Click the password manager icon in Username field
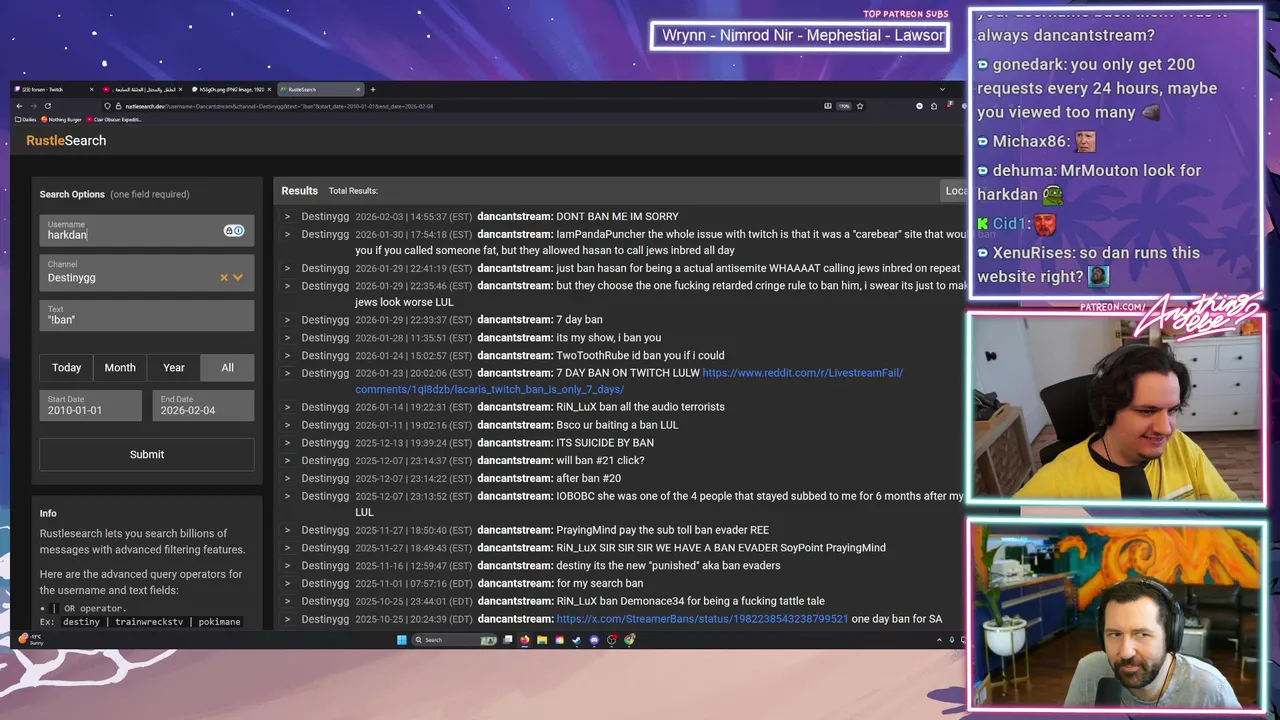The width and height of the screenshot is (1280, 720). click(234, 231)
